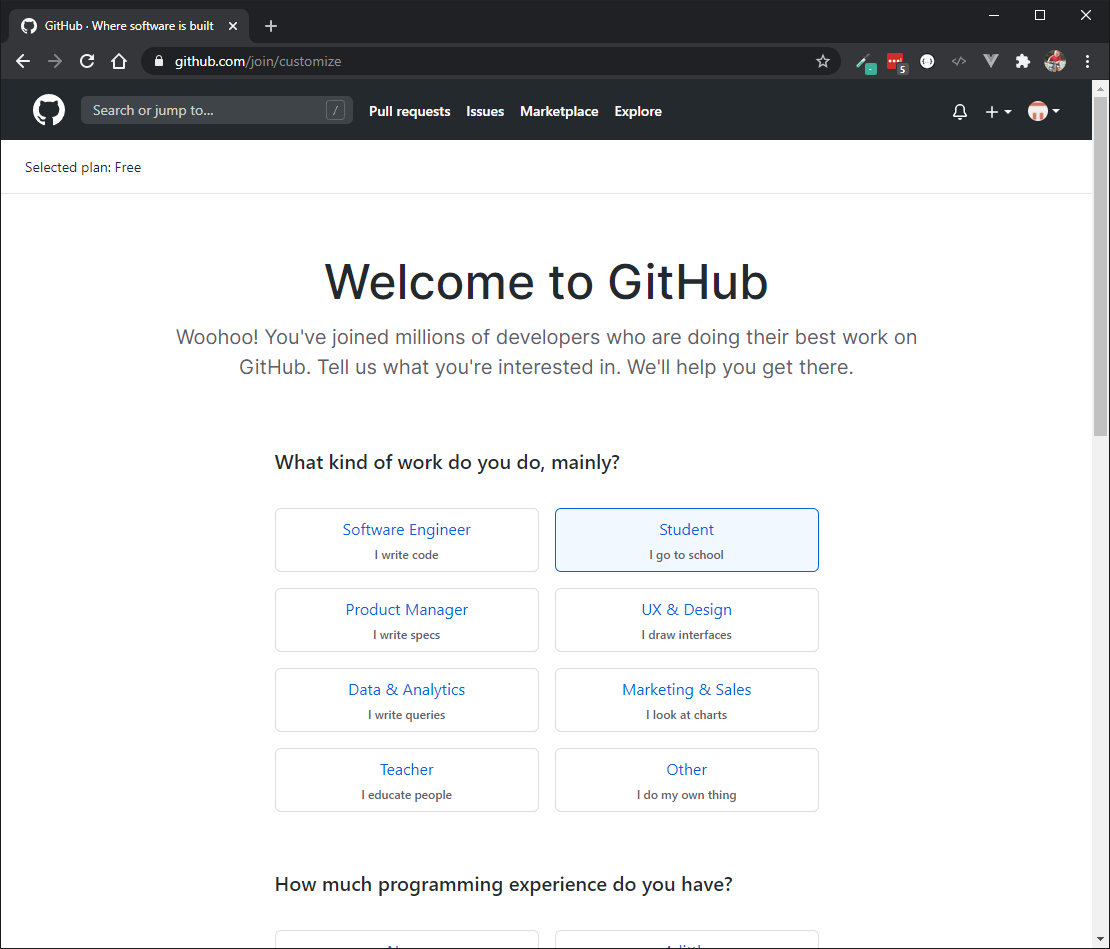1110x949 pixels.
Task: Click the round white extension icon
Action: click(927, 62)
